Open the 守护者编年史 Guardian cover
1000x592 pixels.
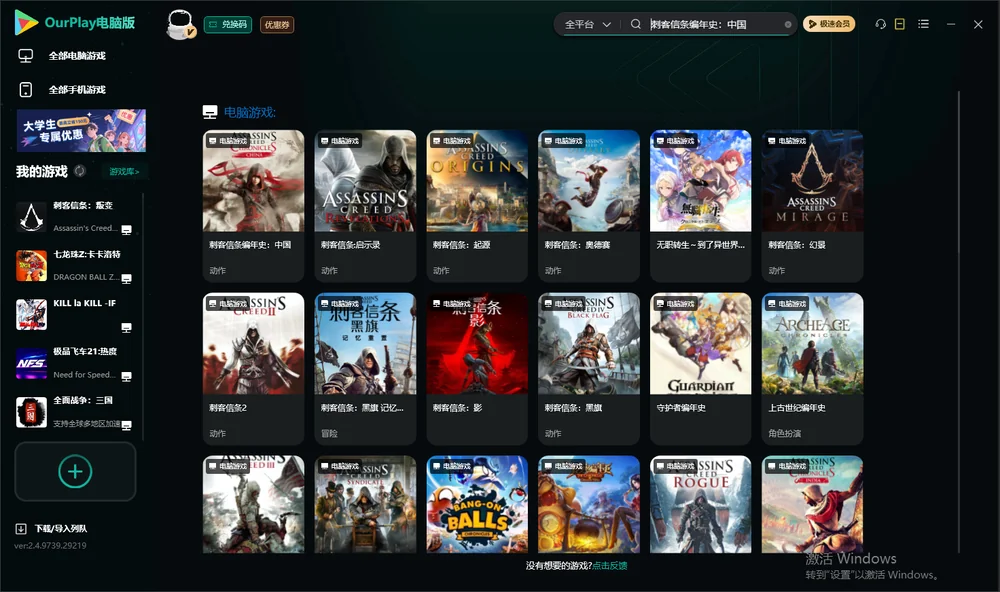pos(700,344)
